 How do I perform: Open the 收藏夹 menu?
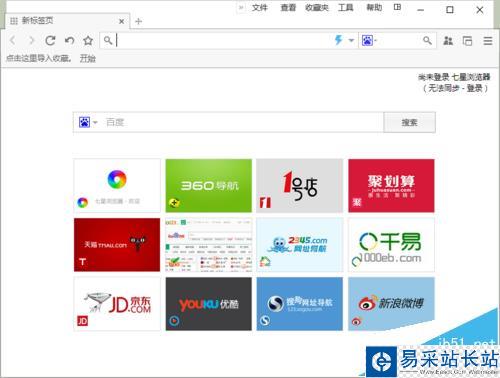pyautogui.click(x=317, y=8)
